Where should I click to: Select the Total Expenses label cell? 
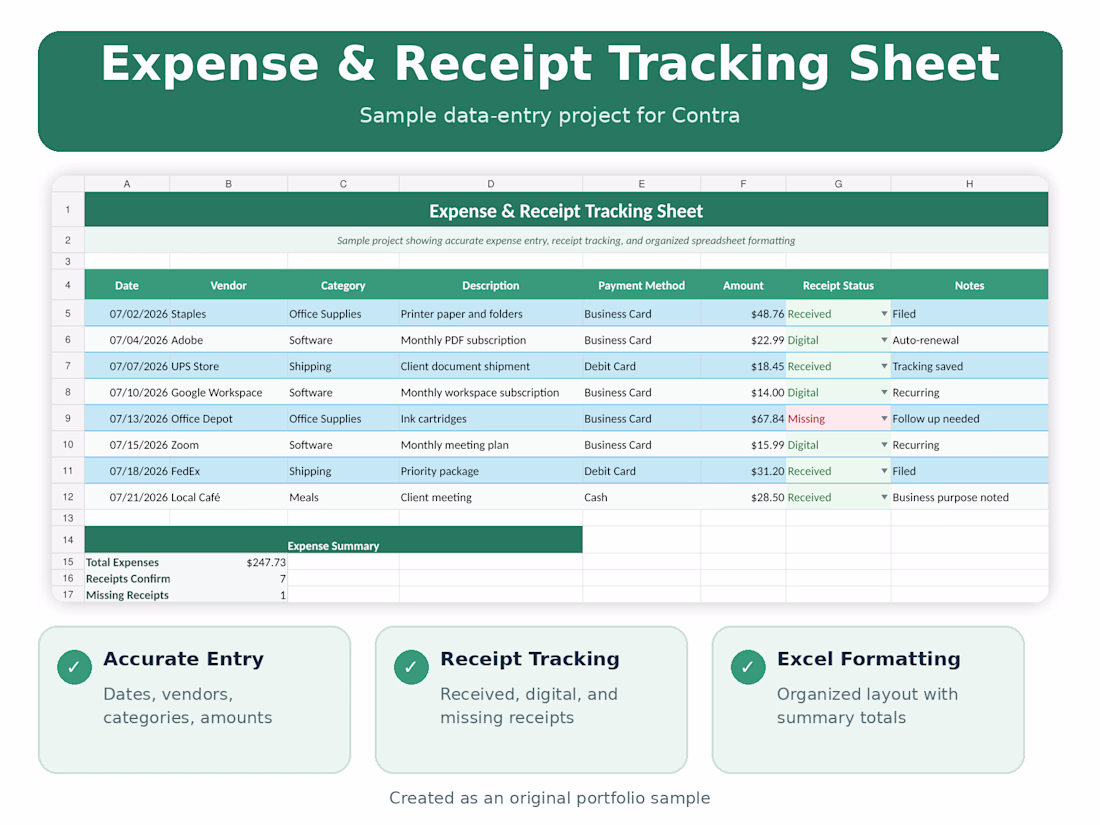coord(127,562)
